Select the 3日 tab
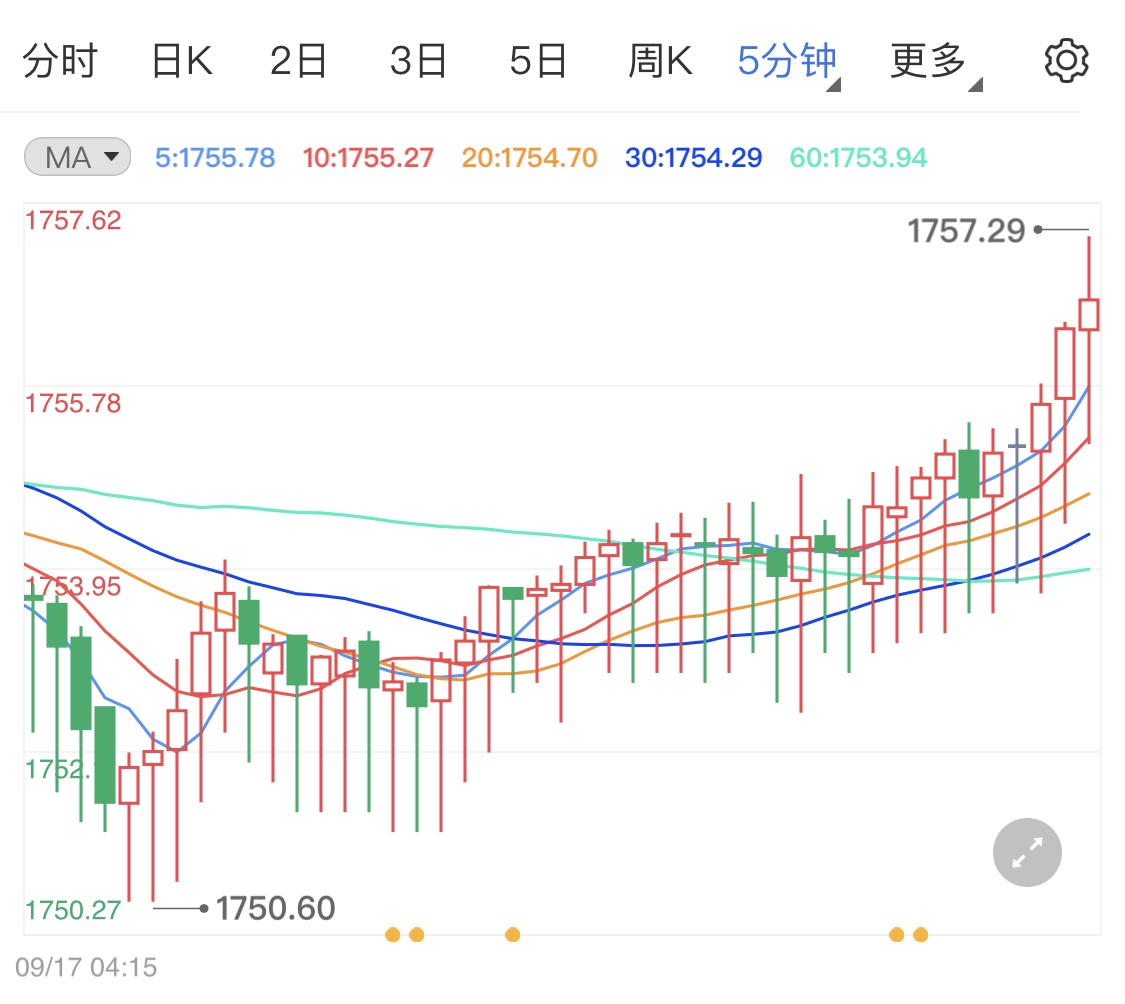 418,61
